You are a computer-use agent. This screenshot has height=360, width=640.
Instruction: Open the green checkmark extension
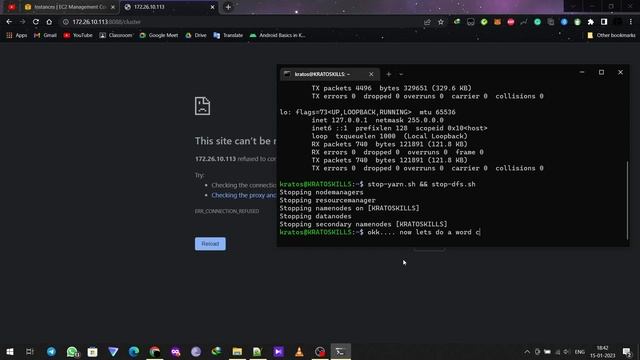pyautogui.click(x=484, y=22)
